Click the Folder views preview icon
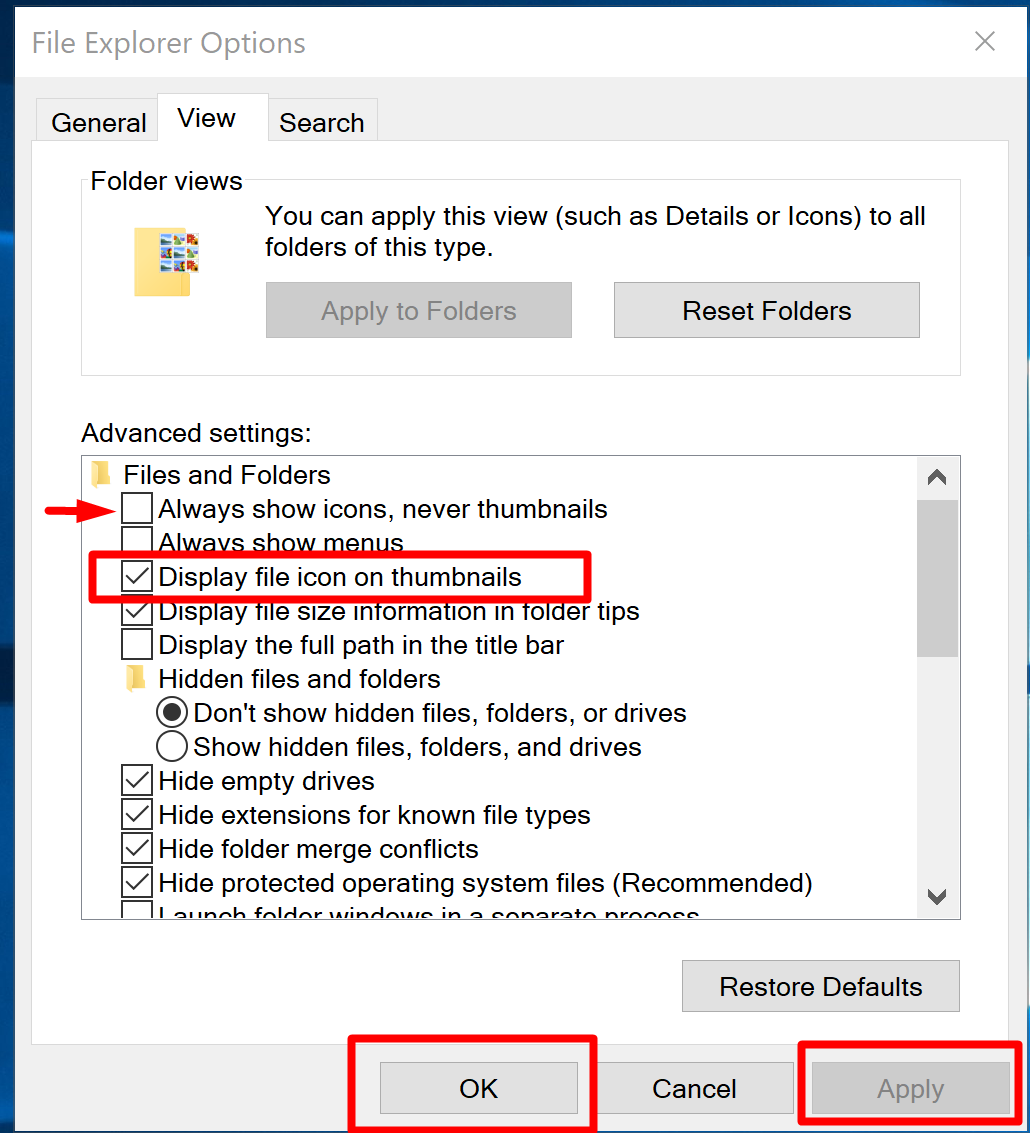Image resolution: width=1030 pixels, height=1133 pixels. pyautogui.click(x=165, y=261)
